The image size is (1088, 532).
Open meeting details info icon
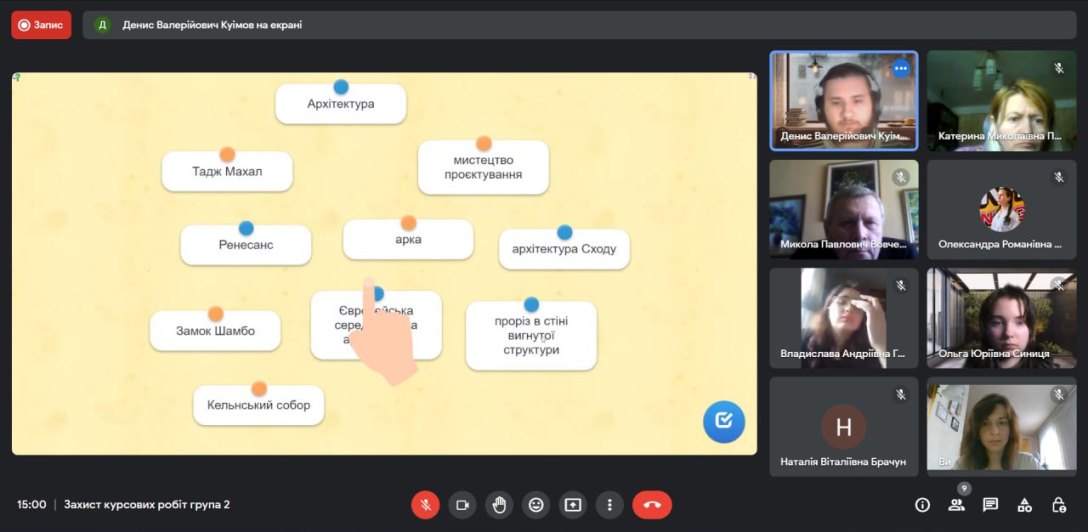point(922,505)
